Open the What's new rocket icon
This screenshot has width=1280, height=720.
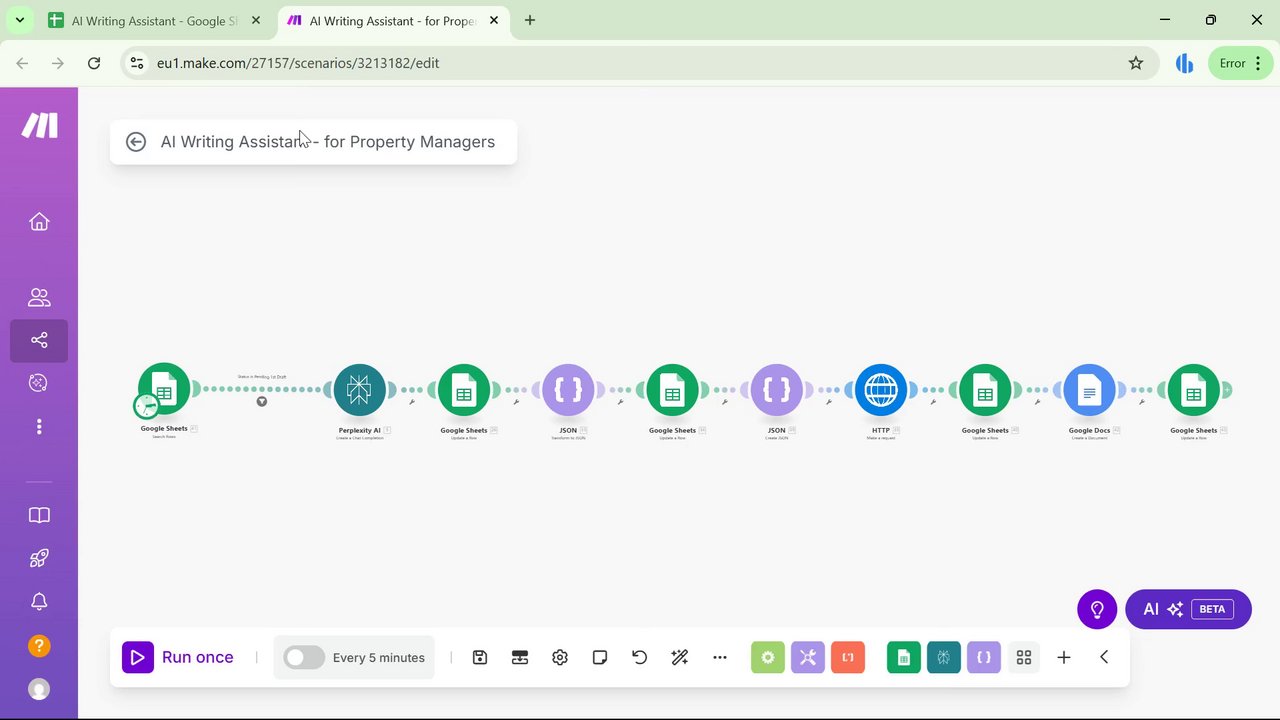[39, 558]
